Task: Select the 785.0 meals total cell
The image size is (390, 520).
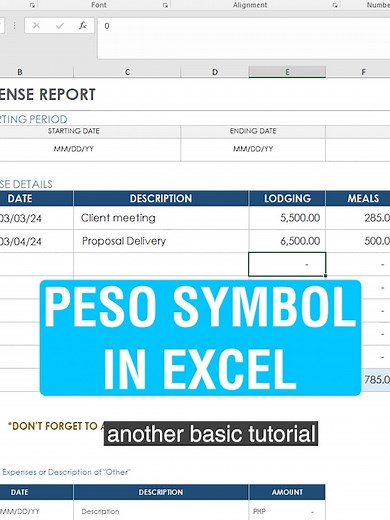Action: point(376,380)
